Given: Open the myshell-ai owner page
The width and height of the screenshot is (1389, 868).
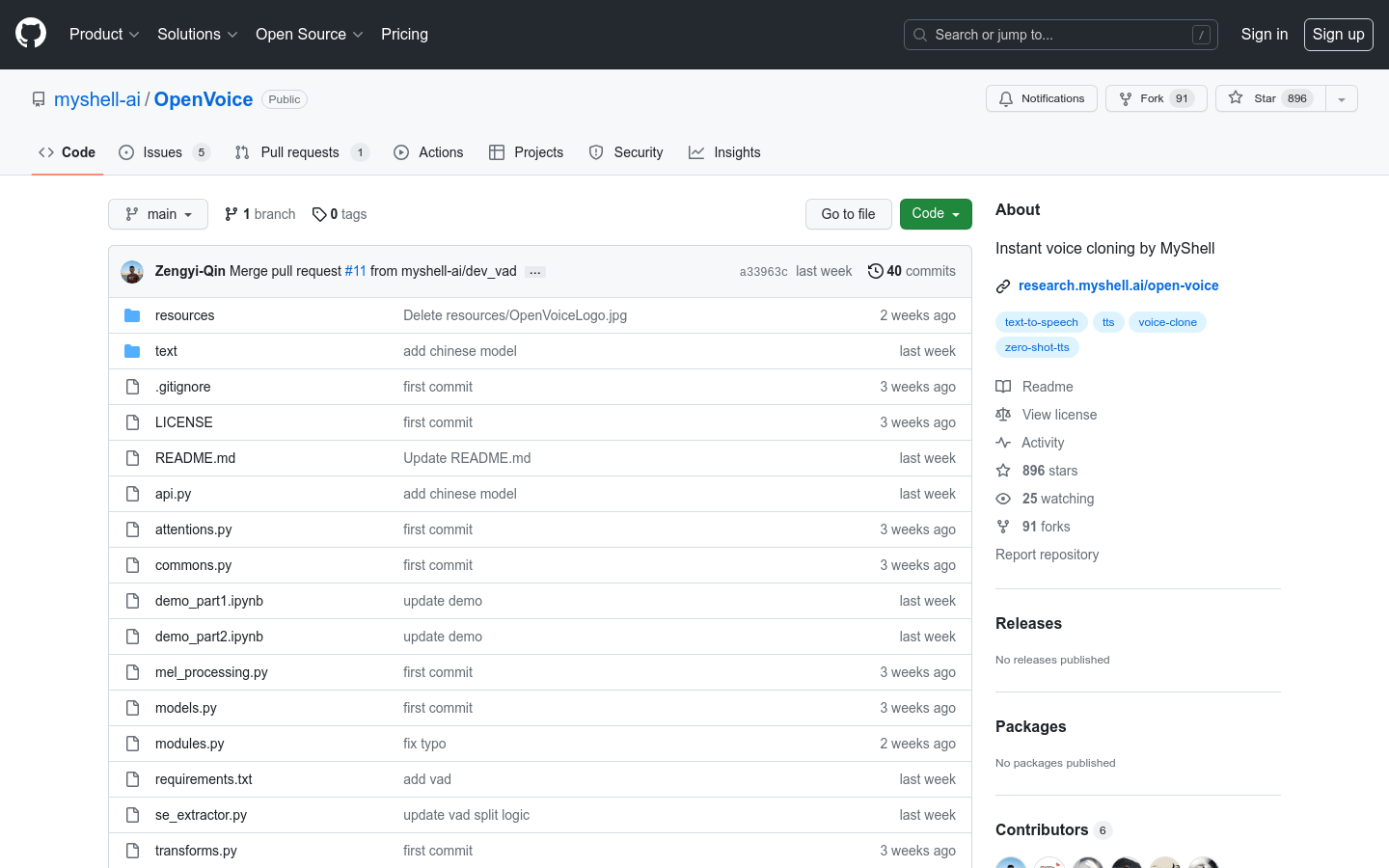Looking at the screenshot, I should tap(97, 99).
